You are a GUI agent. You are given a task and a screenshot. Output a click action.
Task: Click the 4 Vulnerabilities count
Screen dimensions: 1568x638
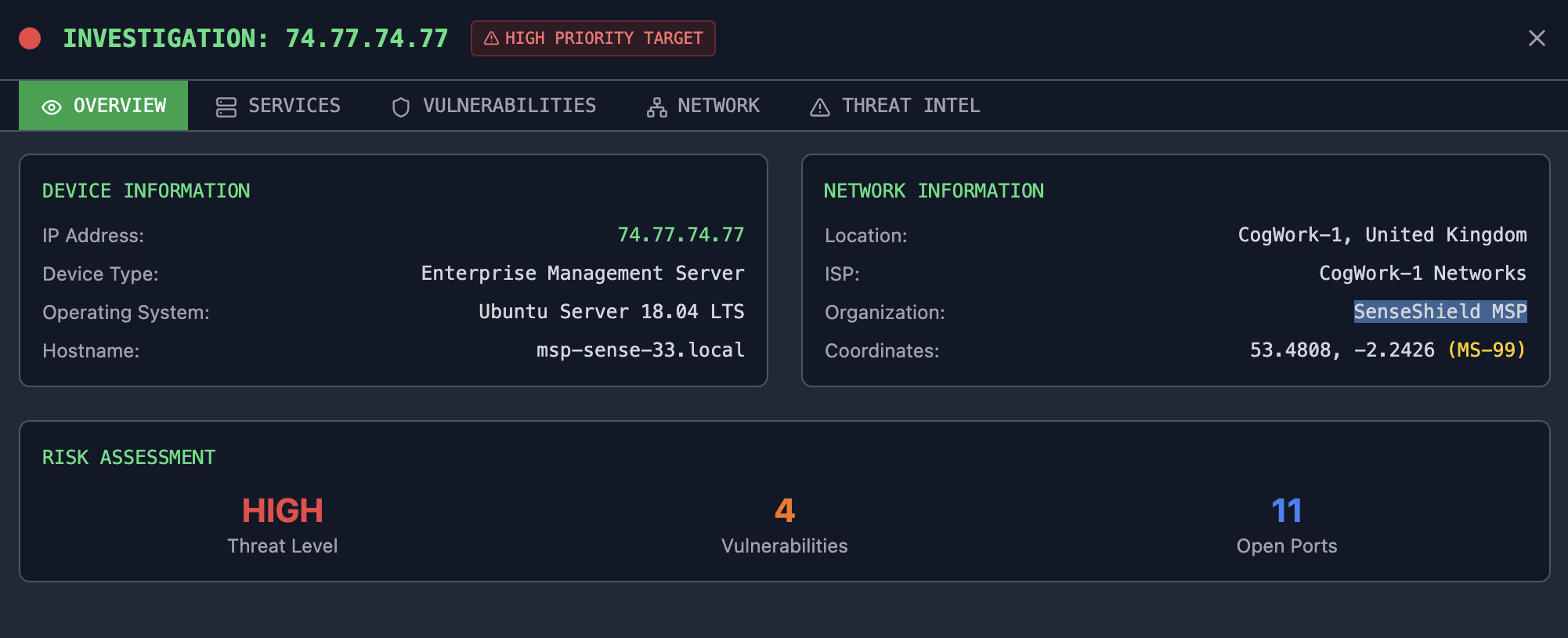point(784,511)
